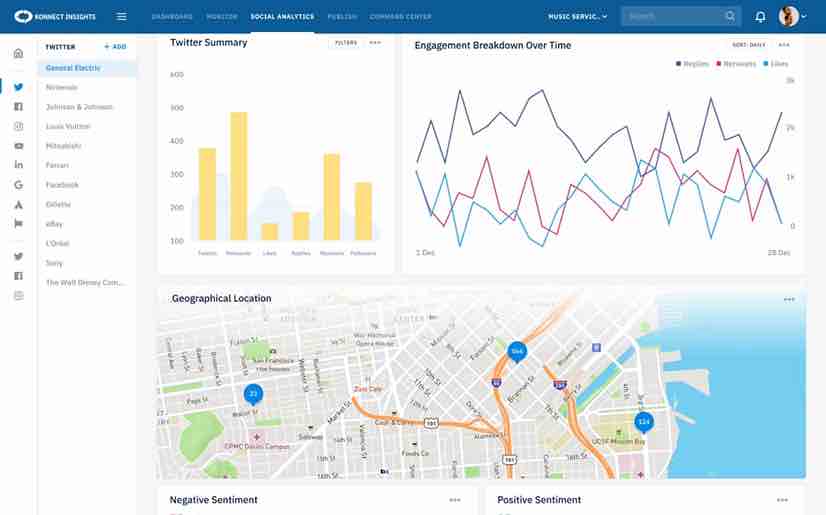Go to home icon in sidebar
This screenshot has height=515, width=826.
18,53
